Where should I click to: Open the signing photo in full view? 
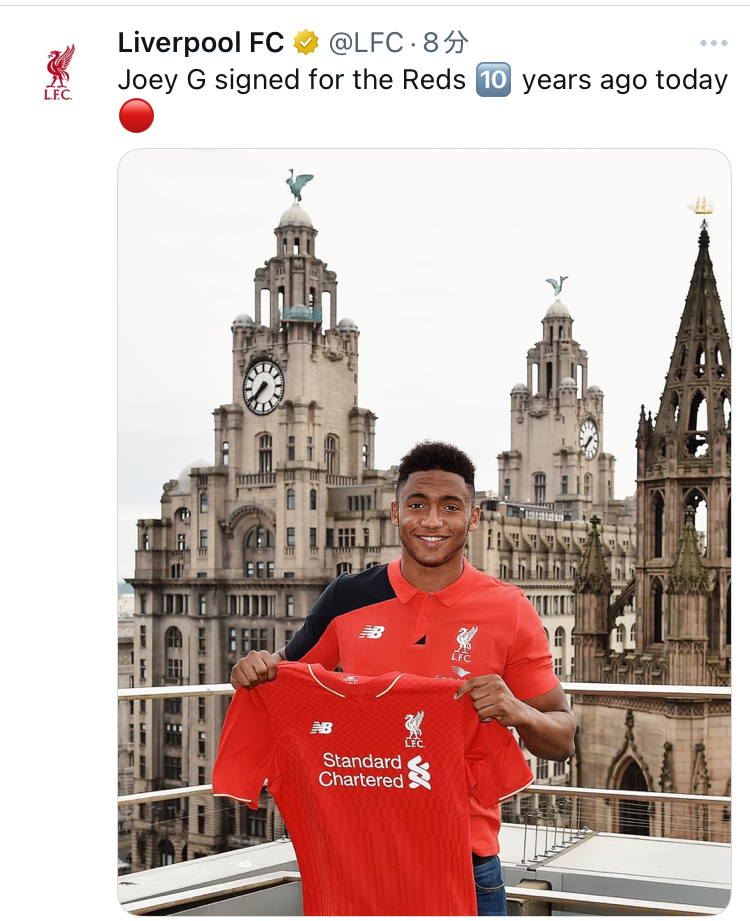coord(424,531)
